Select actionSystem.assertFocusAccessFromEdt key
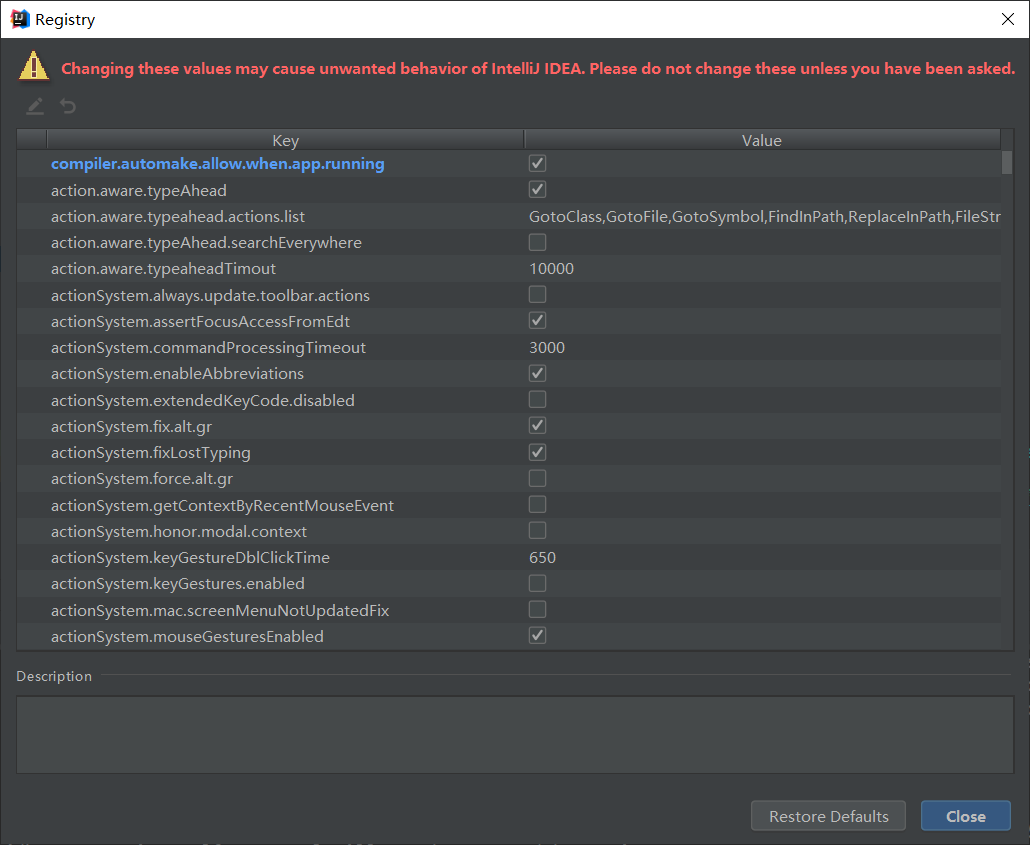 tap(200, 321)
